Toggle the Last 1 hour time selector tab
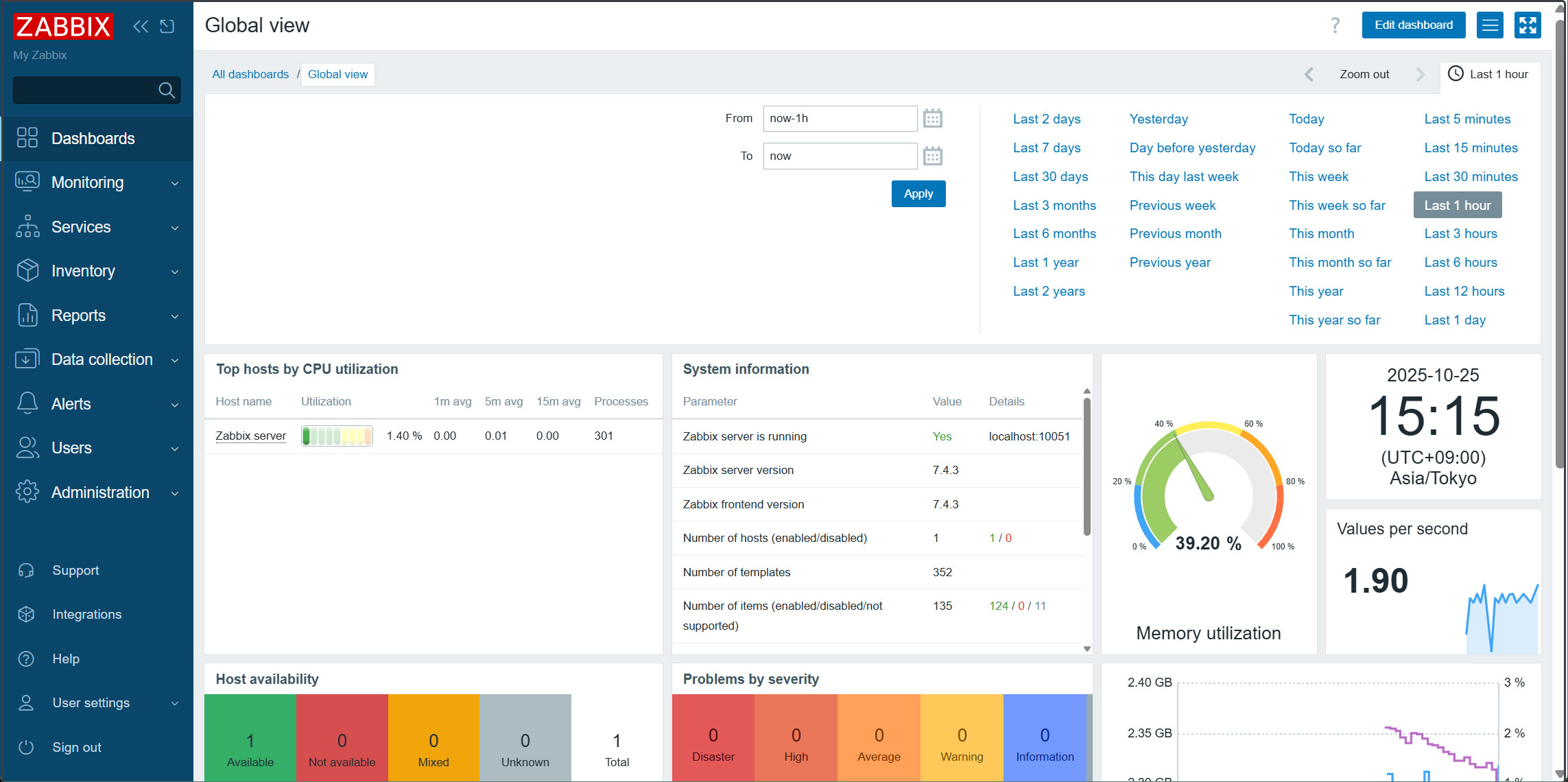 tap(1489, 74)
